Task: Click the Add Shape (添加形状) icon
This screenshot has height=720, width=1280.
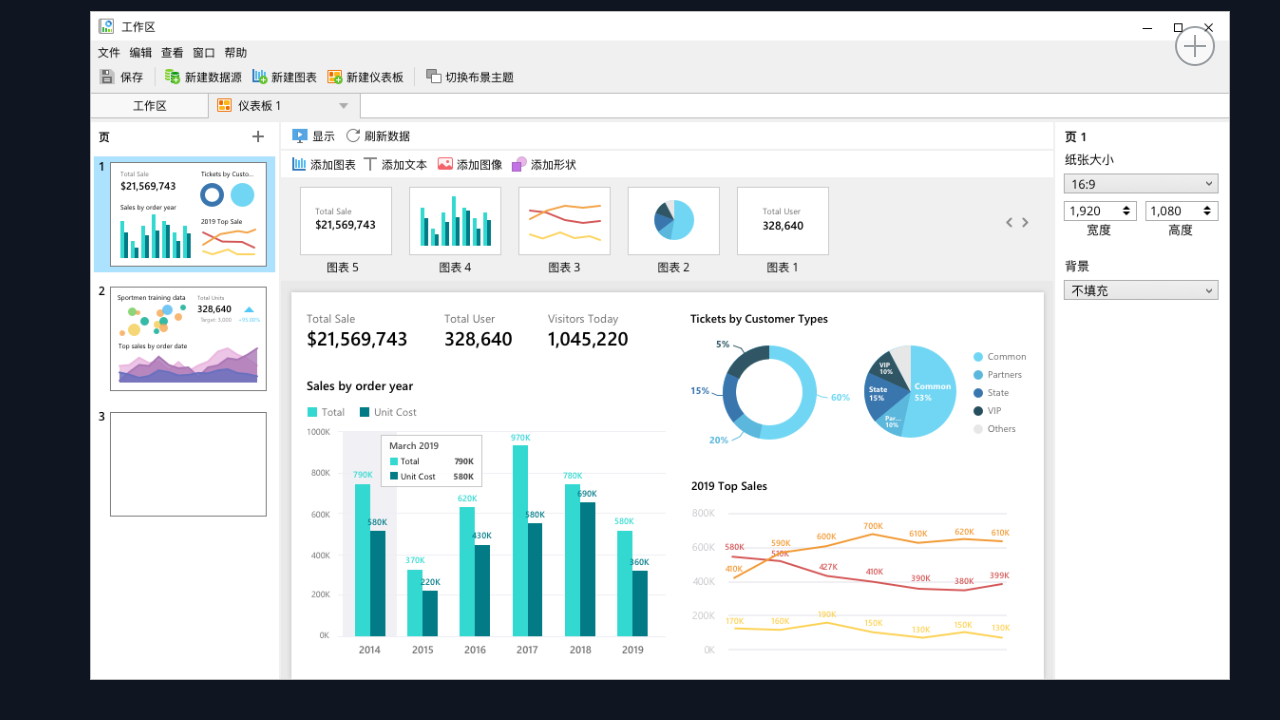Action: 519,164
